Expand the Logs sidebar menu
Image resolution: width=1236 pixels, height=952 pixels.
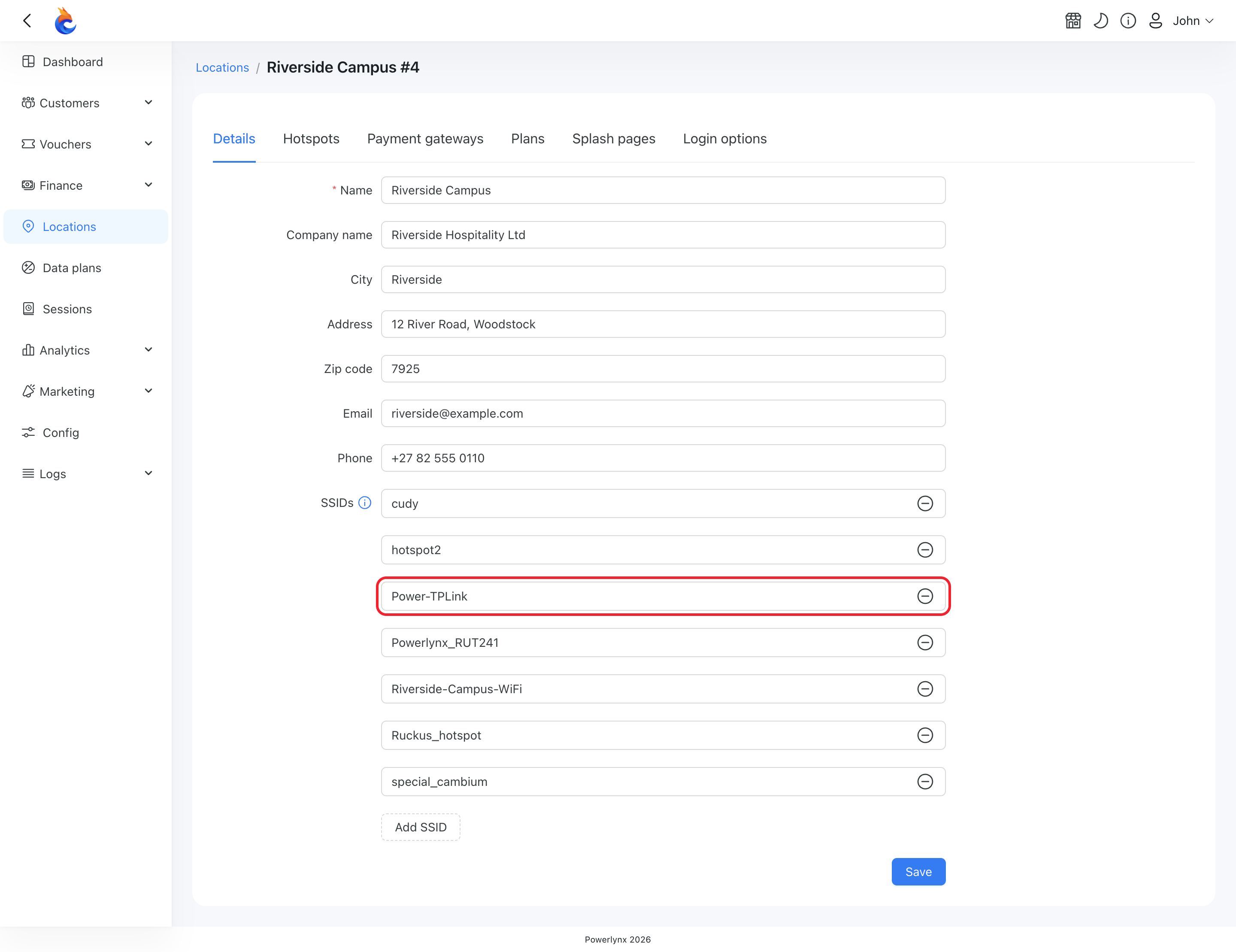pyautogui.click(x=86, y=474)
